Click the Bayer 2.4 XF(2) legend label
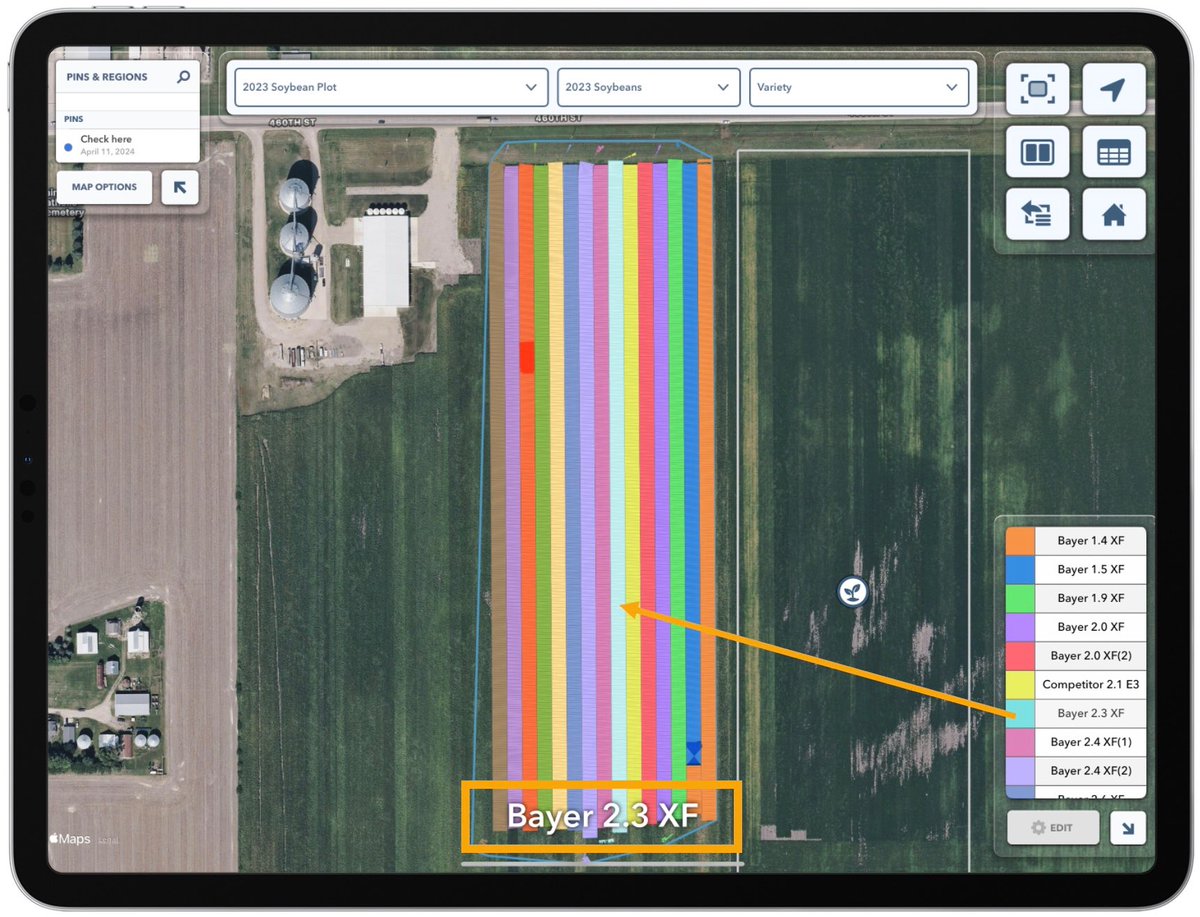Screen dimensions: 1200x917 (1090, 771)
